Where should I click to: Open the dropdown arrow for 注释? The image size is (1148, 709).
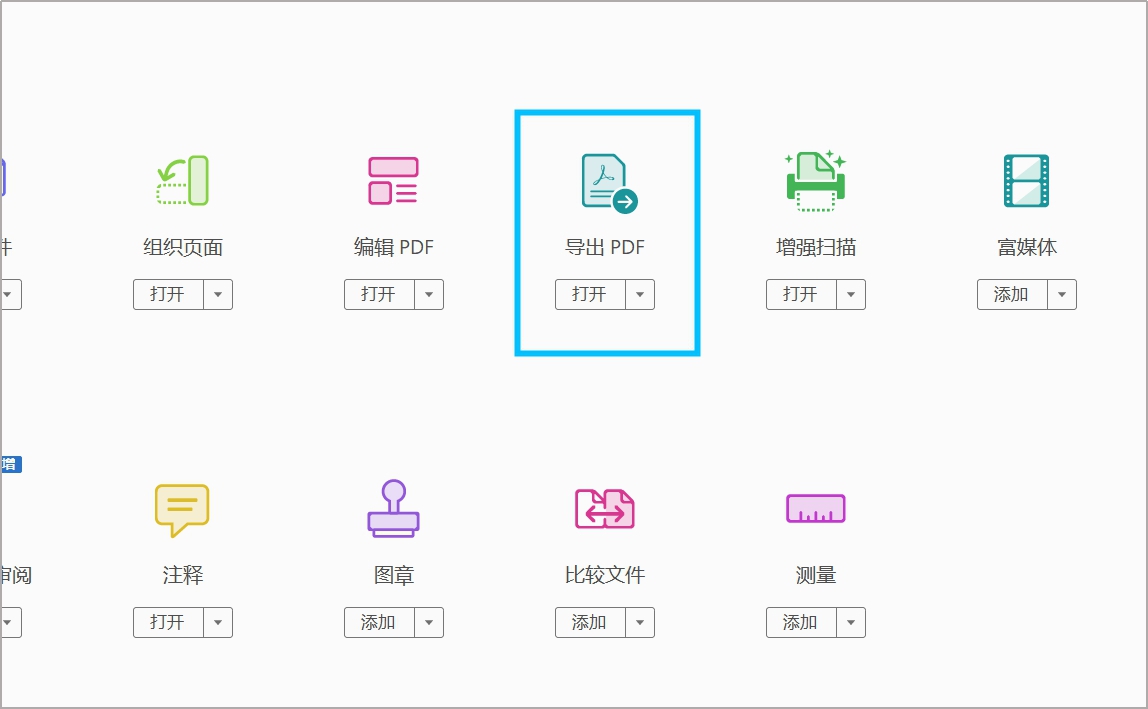pyautogui.click(x=218, y=623)
